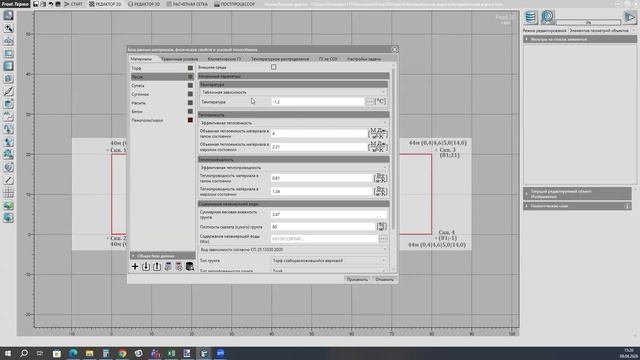Open Вид зависимости согласно СП dropdown
Screen dimensions: 640x360
click(293, 249)
